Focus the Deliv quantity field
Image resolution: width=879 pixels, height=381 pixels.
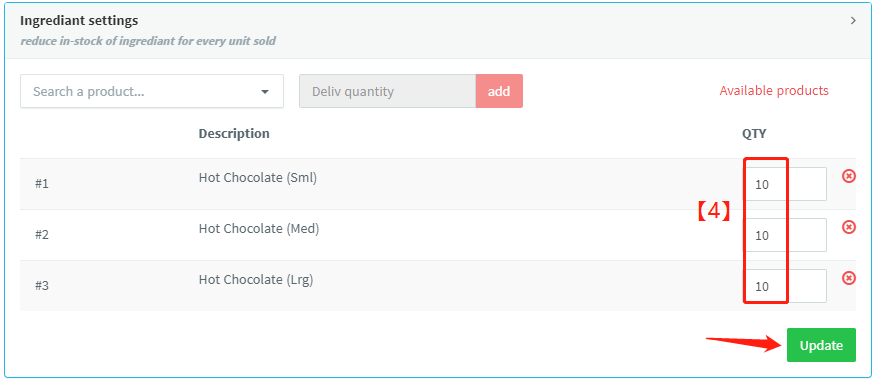pyautogui.click(x=387, y=91)
